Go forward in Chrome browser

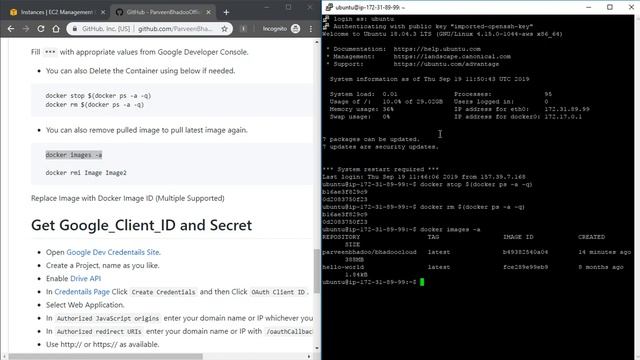click(x=26, y=29)
